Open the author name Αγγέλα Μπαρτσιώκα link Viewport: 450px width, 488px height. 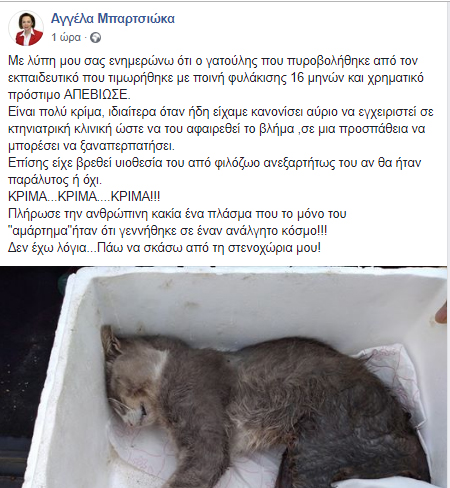113,19
